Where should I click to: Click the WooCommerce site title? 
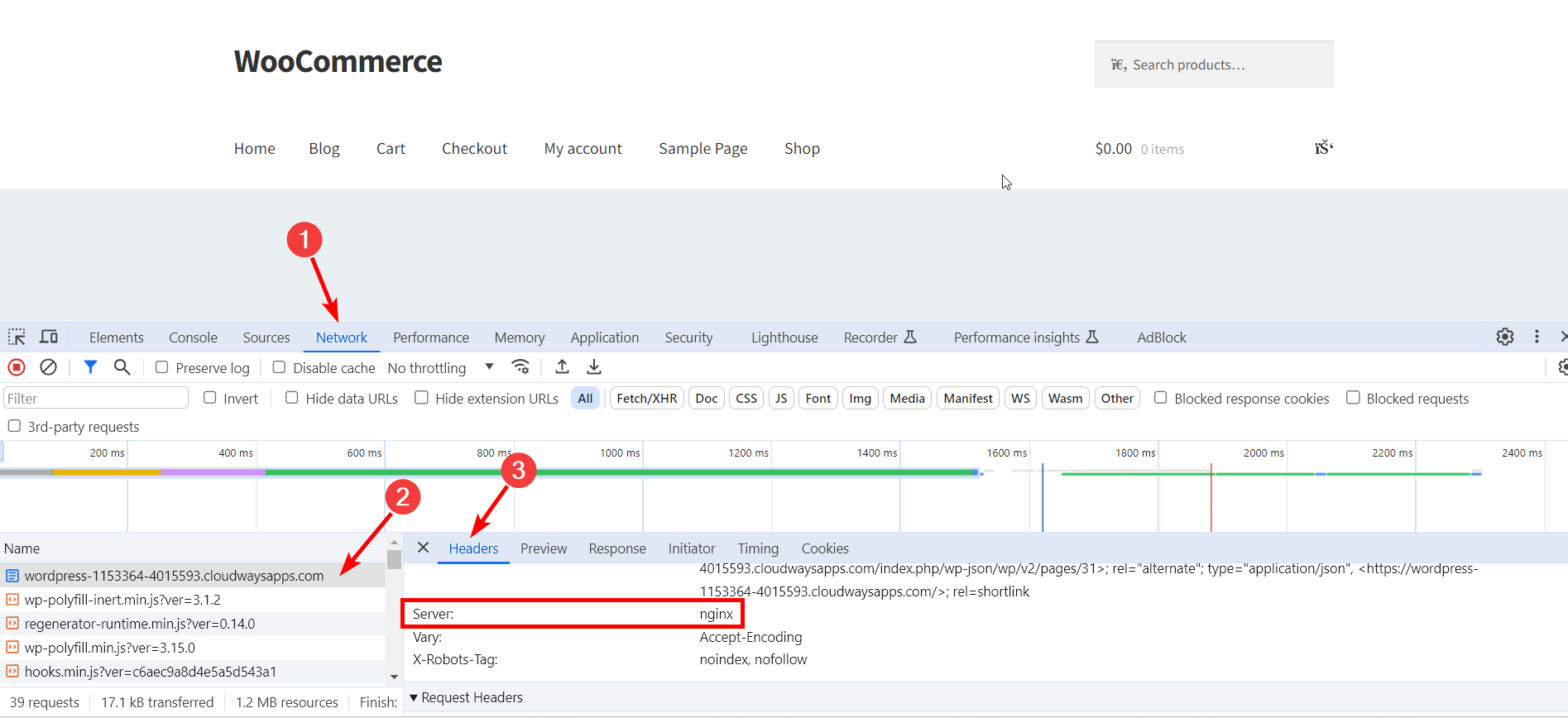[338, 61]
